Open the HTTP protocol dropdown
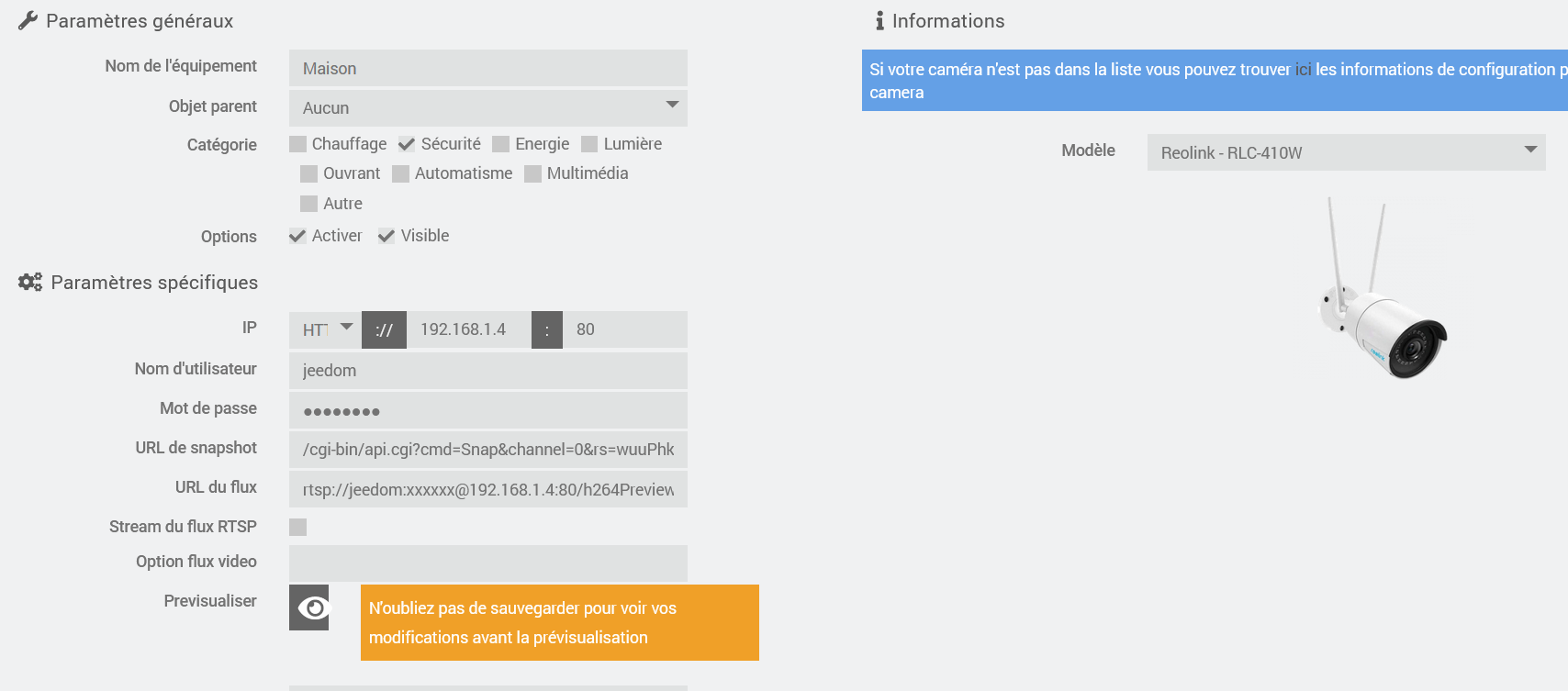This screenshot has height=691, width=1568. click(x=325, y=329)
